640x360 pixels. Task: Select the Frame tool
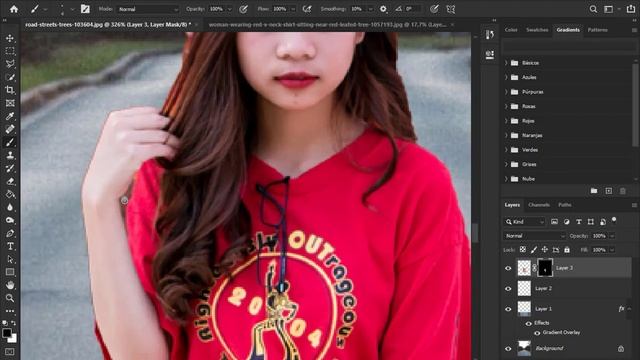[x=10, y=103]
